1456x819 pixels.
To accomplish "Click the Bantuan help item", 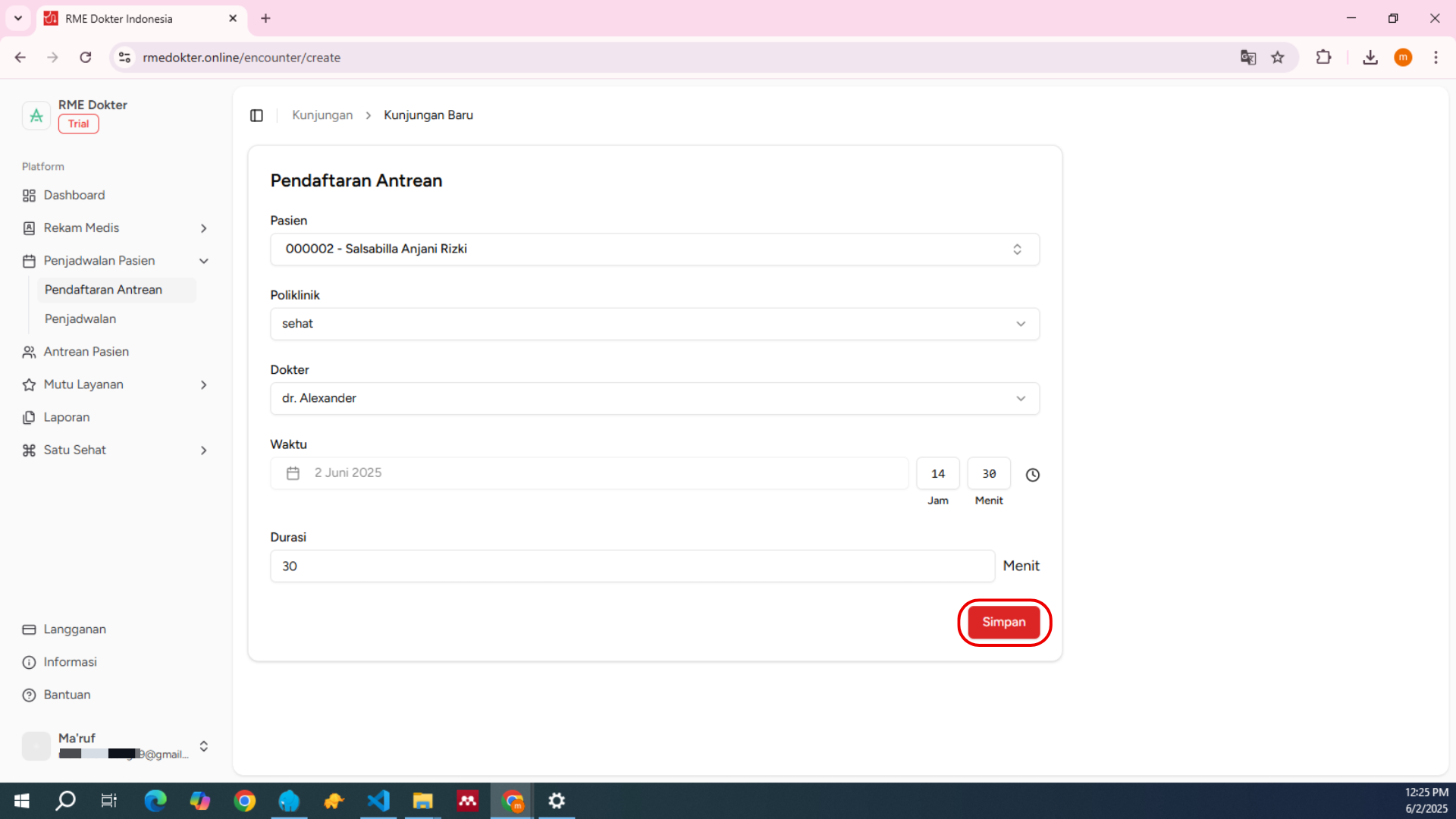I will [x=67, y=695].
